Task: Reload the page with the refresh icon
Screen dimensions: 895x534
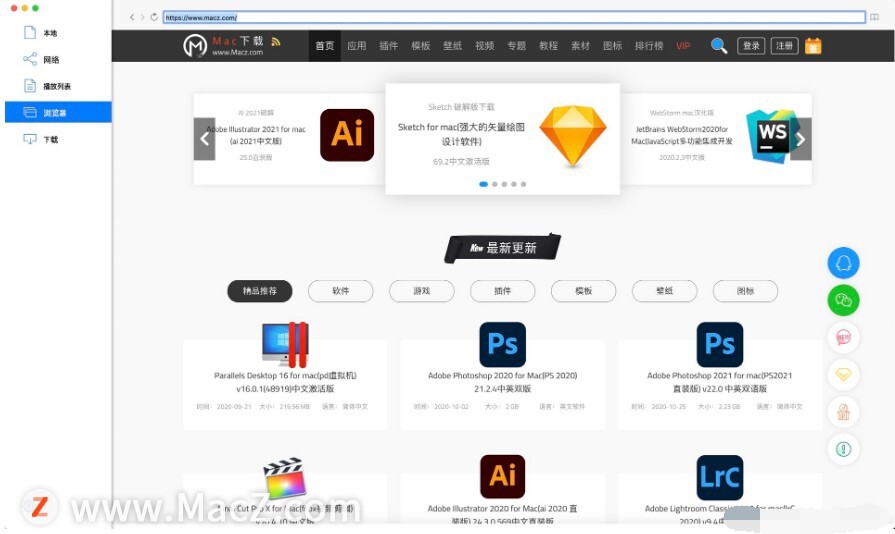Action: click(154, 17)
